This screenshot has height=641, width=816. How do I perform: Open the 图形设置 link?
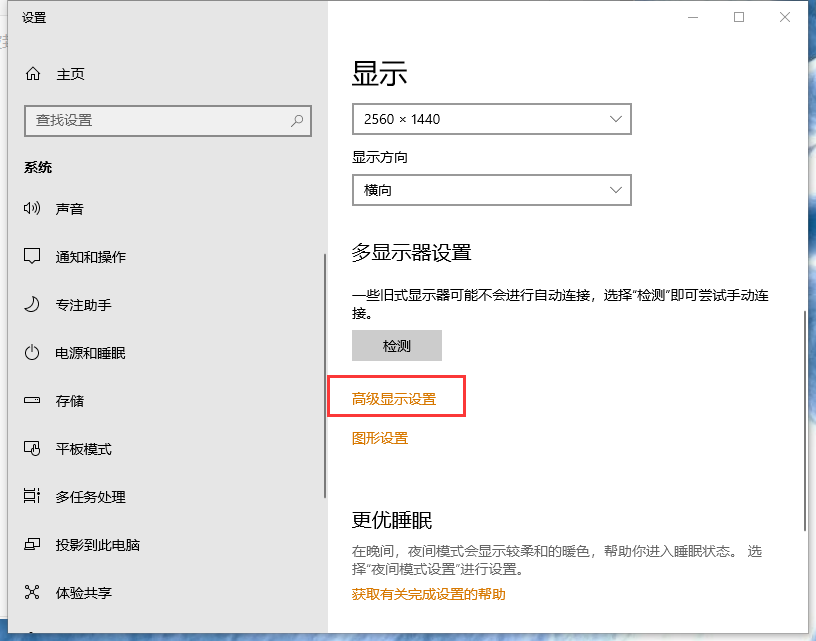coord(380,438)
